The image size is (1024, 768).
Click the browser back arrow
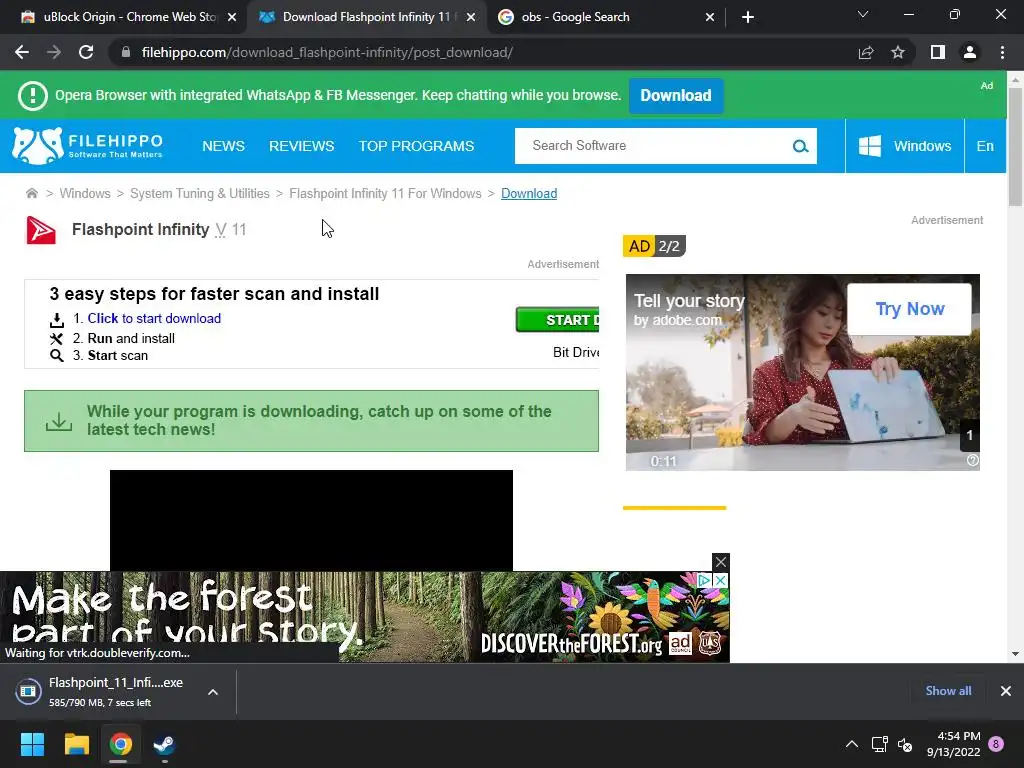(x=22, y=52)
